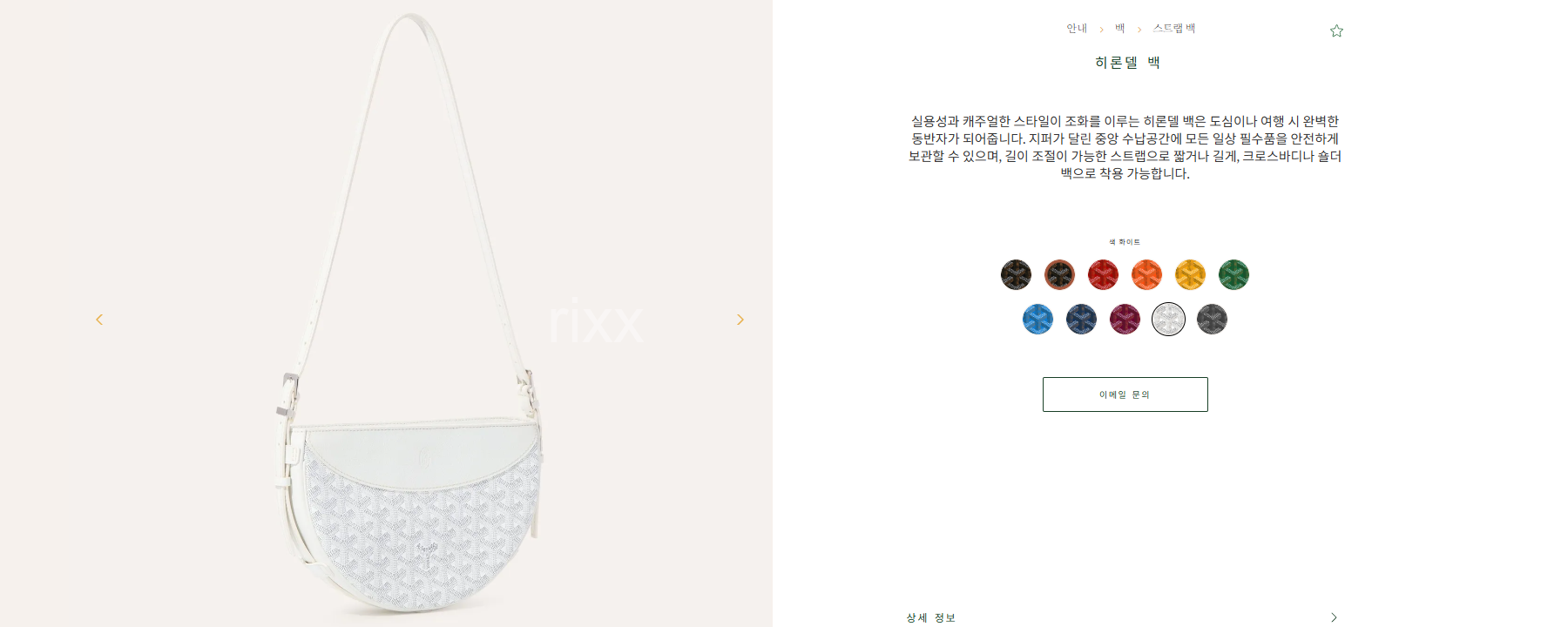Pick the grey color swatch
The image size is (1568, 627).
click(1212, 320)
